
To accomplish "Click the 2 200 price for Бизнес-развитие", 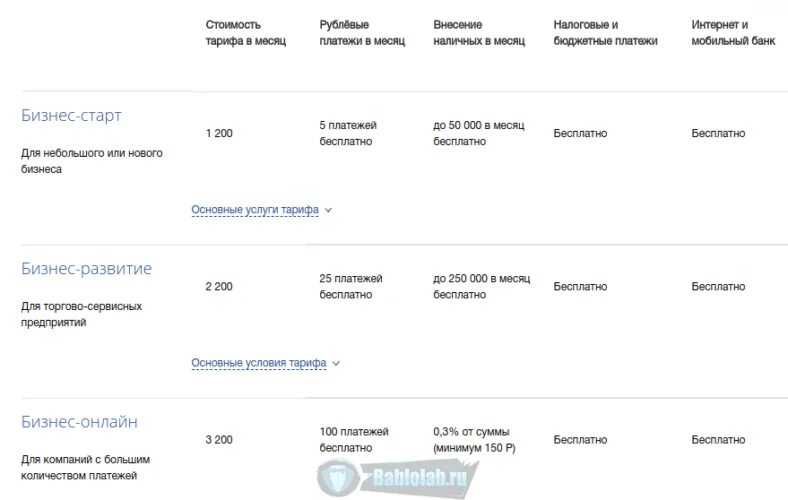I will click(x=219, y=286).
